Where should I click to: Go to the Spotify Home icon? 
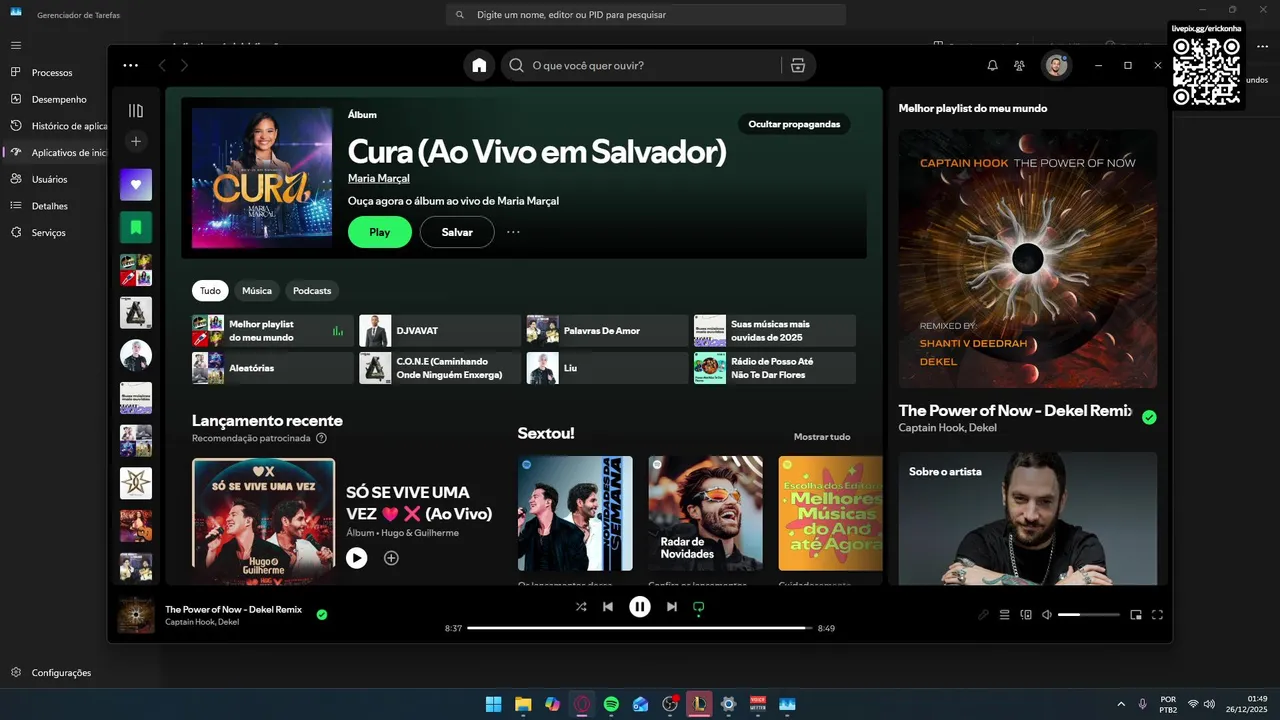coord(479,65)
